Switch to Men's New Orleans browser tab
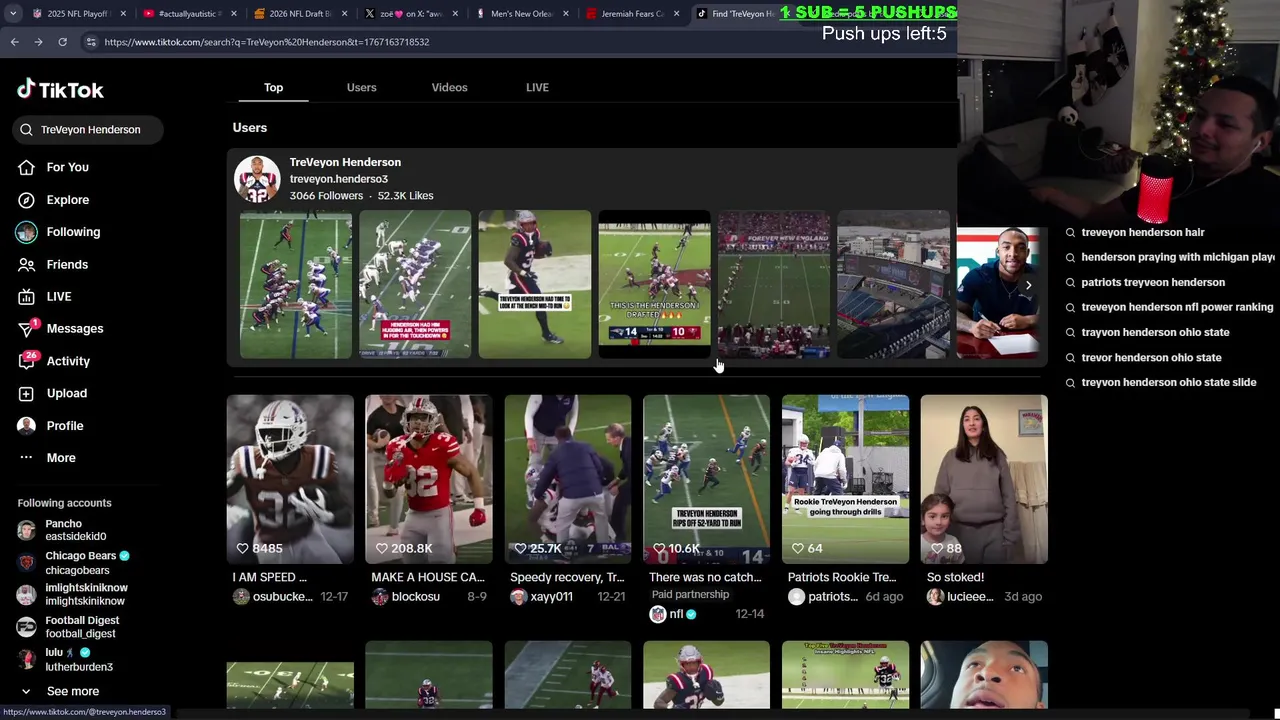 [520, 13]
